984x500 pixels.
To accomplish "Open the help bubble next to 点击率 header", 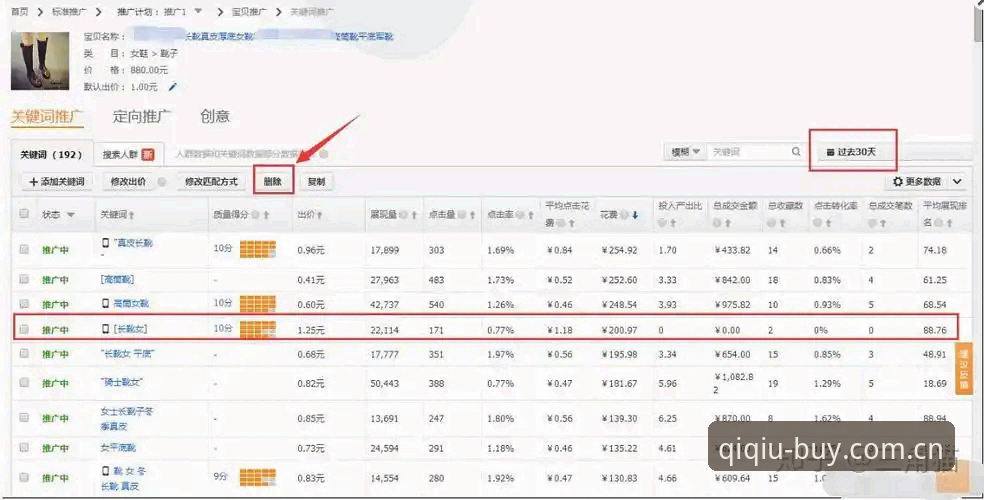I will pos(521,215).
